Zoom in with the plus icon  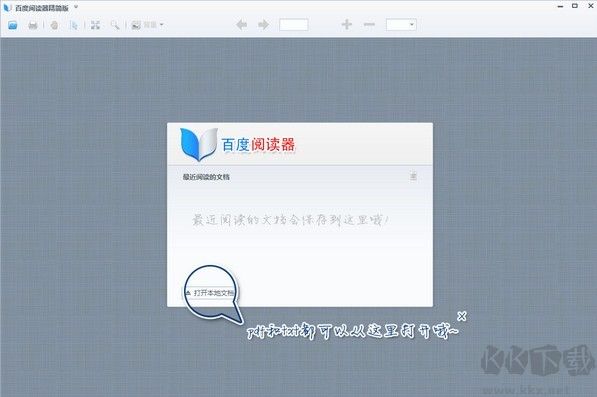click(x=346, y=25)
